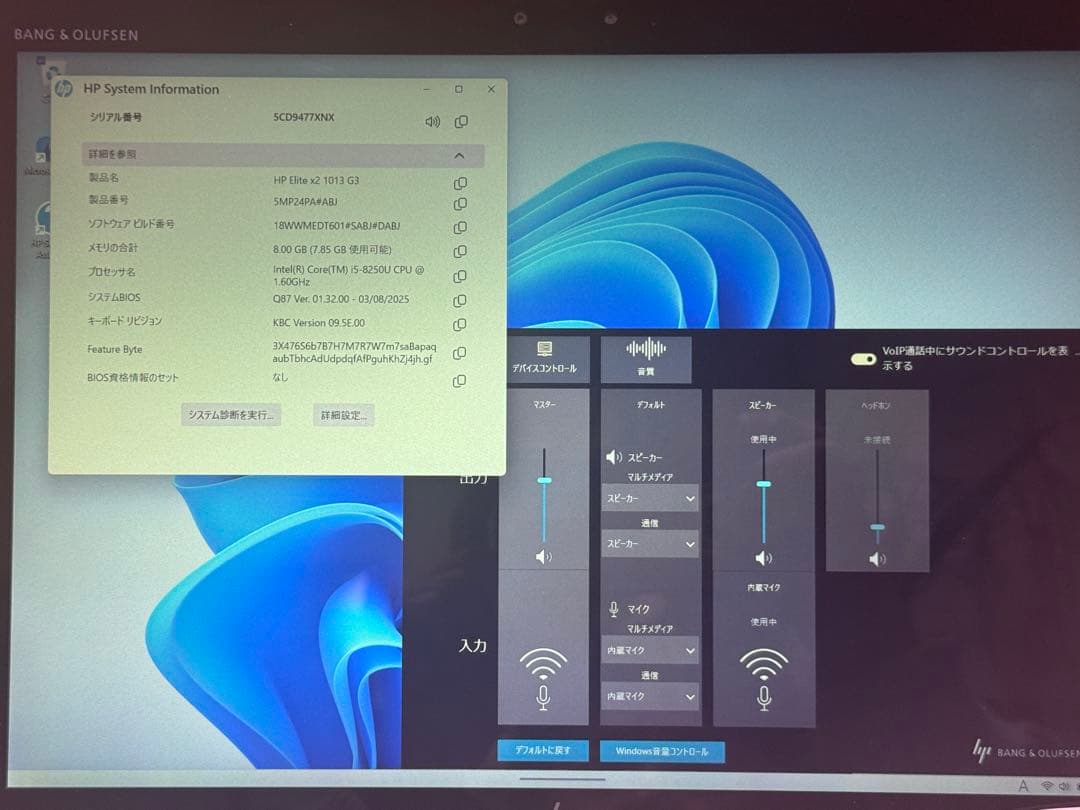
Task: Click the read-aloud speaker icon beside serial number
Action: [x=432, y=122]
